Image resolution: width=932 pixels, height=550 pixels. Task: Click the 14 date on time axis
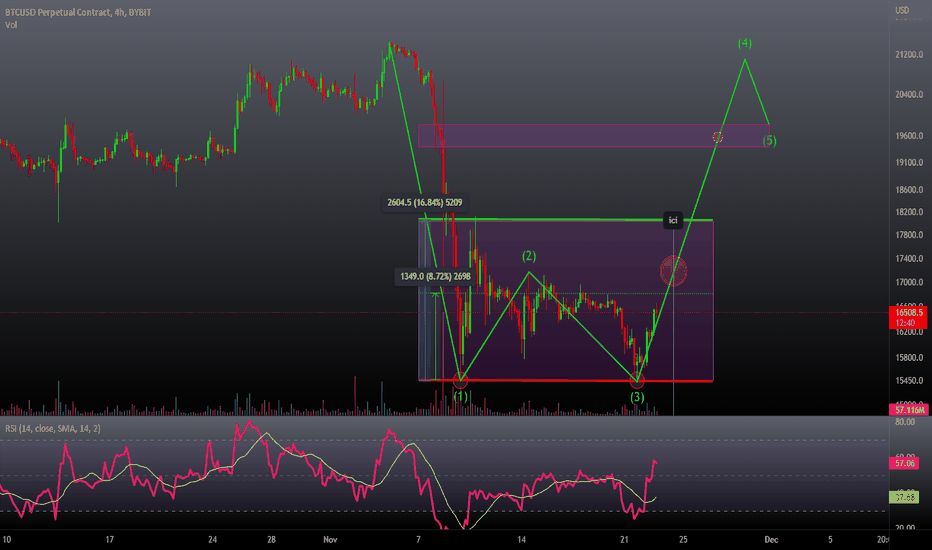coord(521,539)
